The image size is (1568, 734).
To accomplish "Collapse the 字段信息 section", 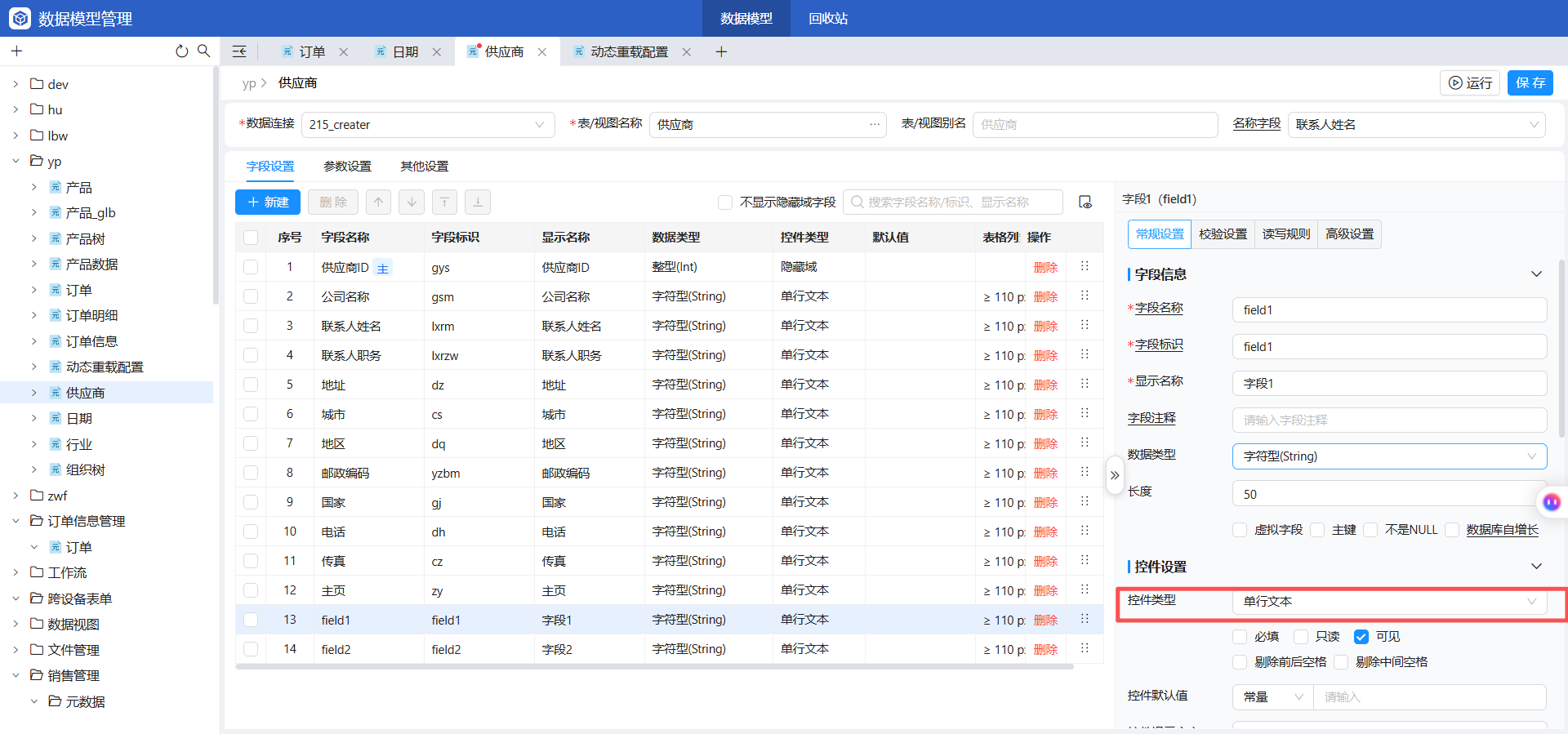I will point(1536,274).
